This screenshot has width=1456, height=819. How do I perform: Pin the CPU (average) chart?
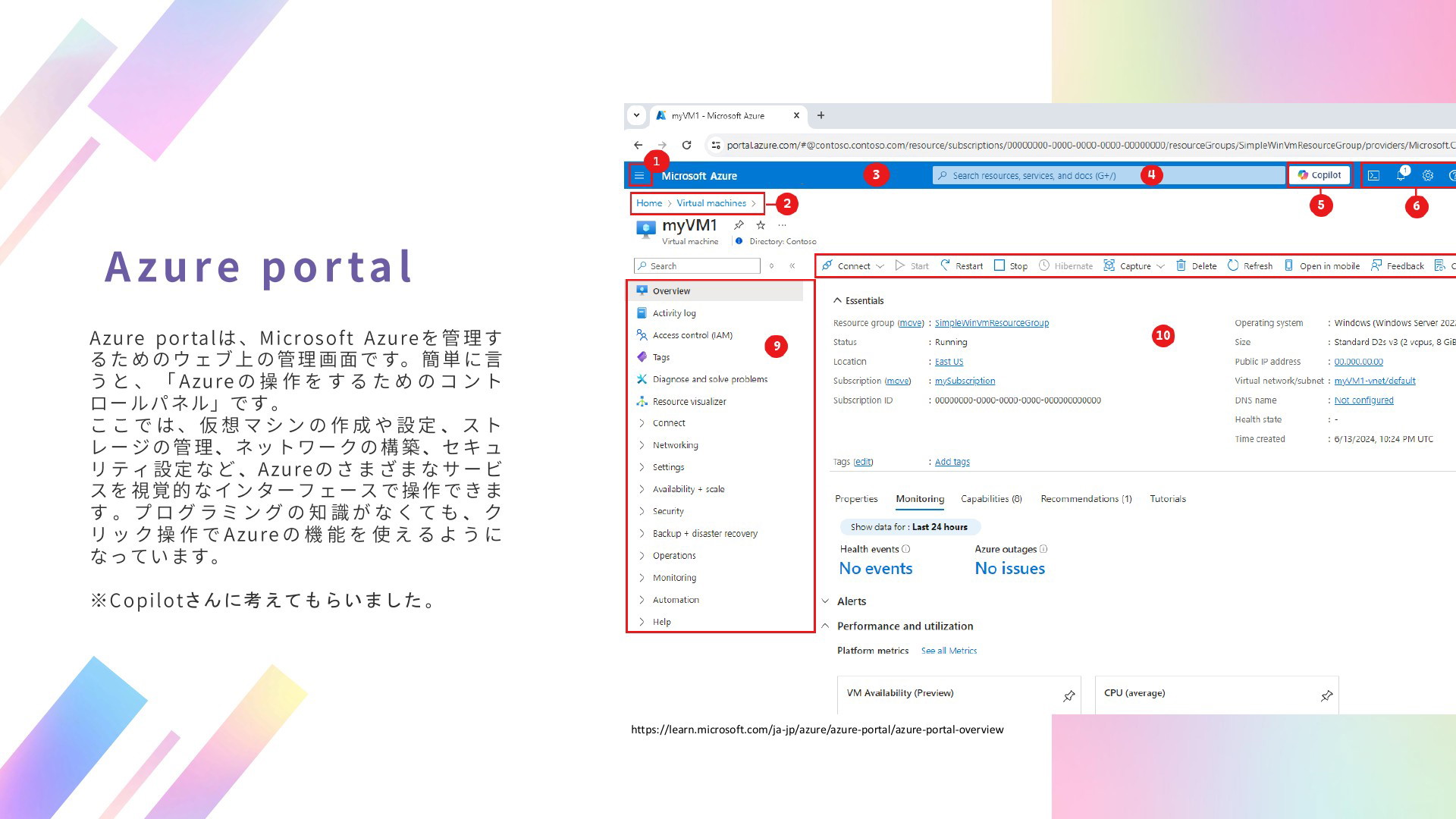pos(1326,696)
